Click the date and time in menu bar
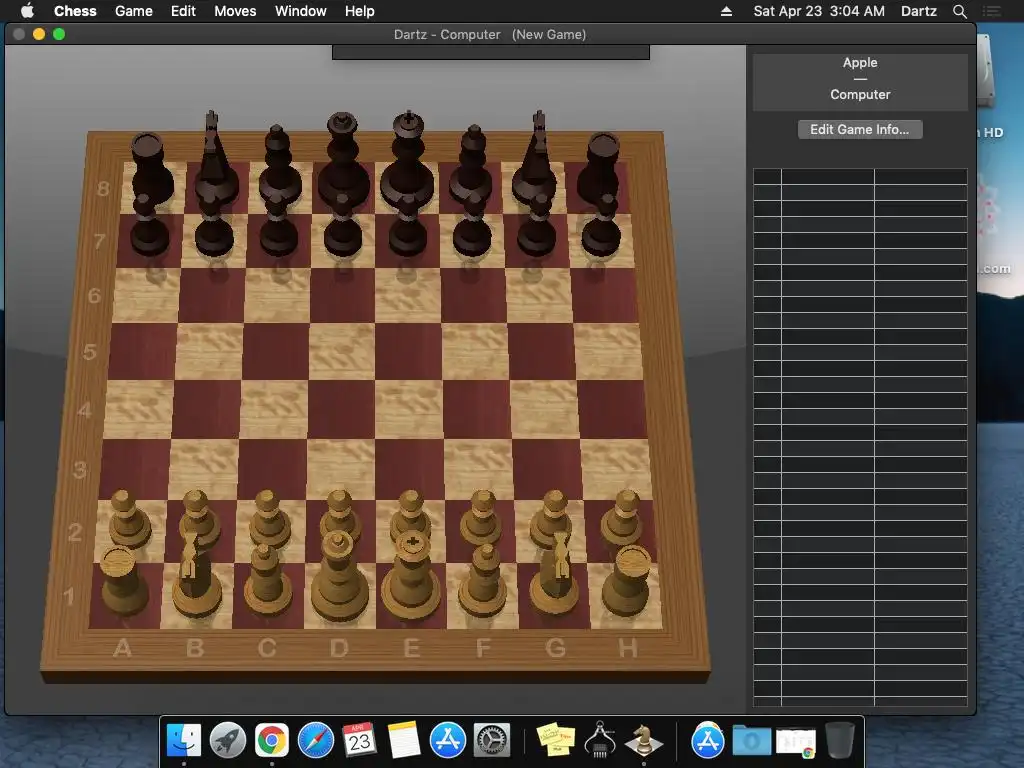Viewport: 1024px width, 768px height. pos(819,11)
